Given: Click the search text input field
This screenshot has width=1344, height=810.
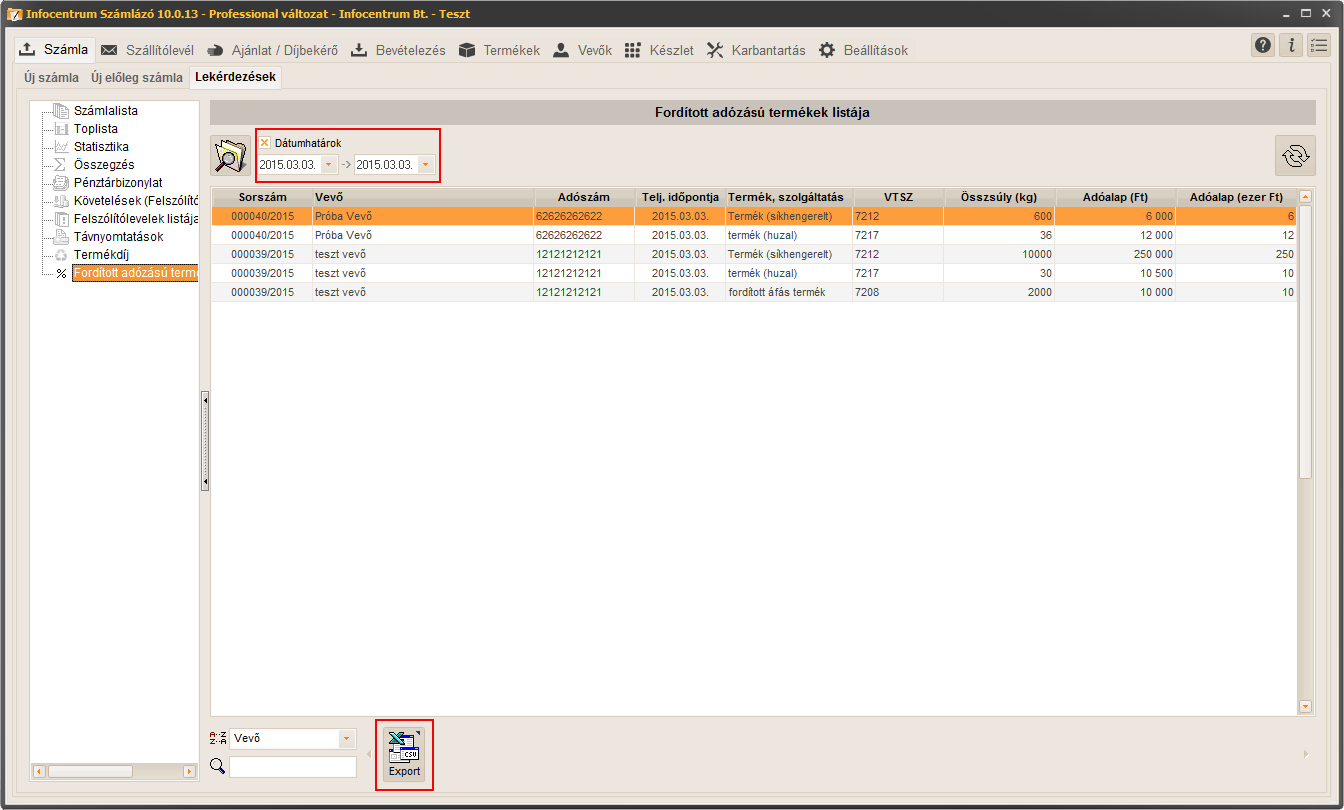Looking at the screenshot, I should tap(293, 767).
